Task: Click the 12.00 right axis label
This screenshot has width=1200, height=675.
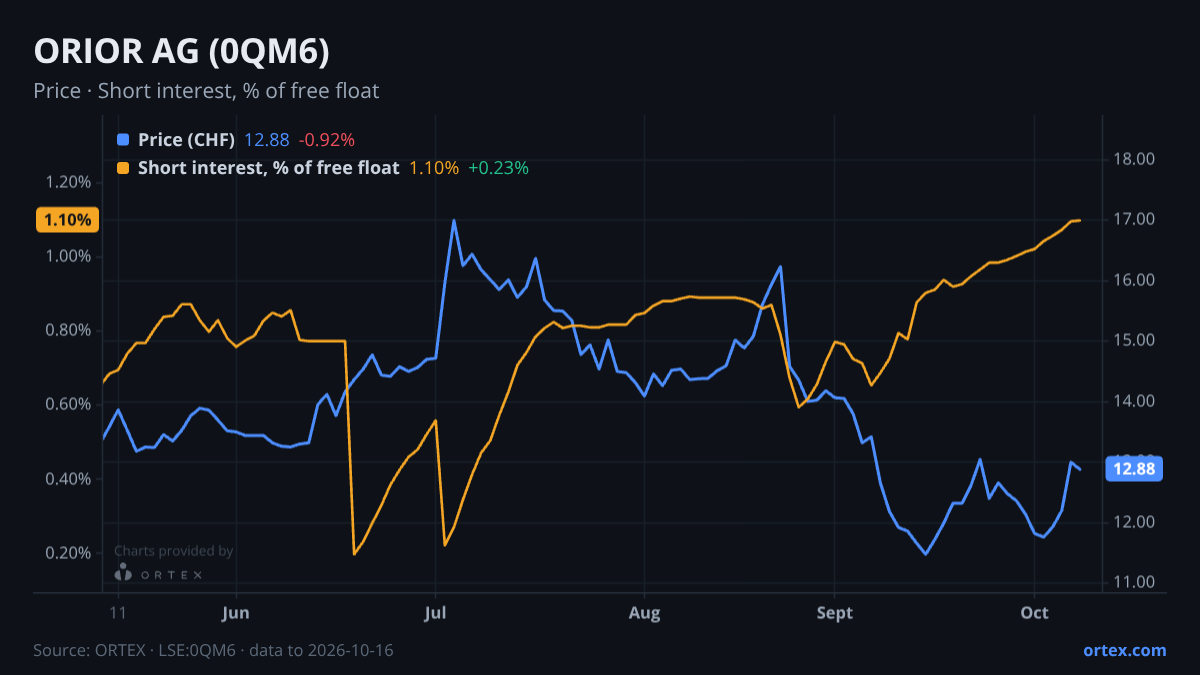Action: click(1133, 522)
